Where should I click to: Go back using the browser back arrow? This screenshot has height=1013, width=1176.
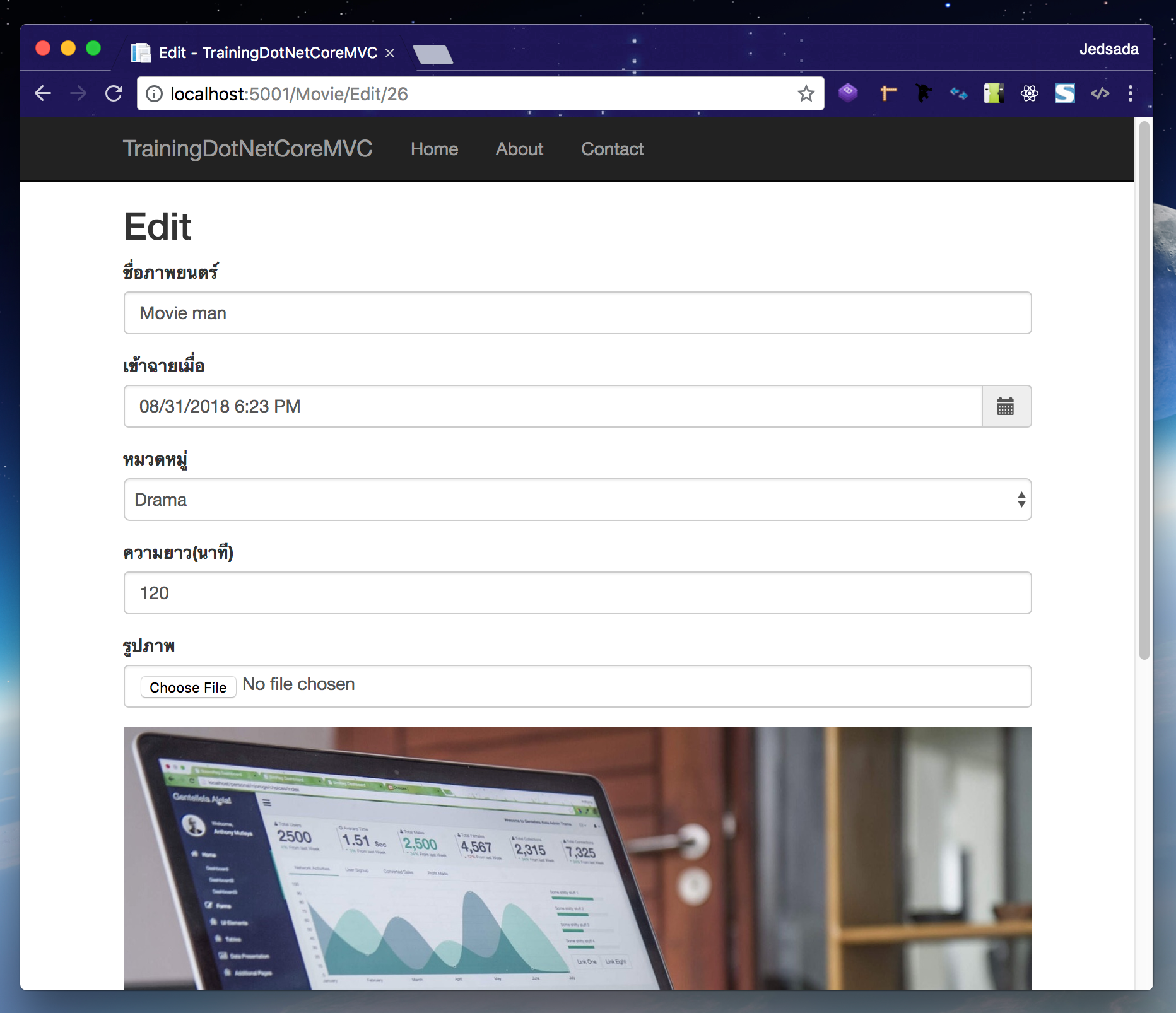[42, 93]
